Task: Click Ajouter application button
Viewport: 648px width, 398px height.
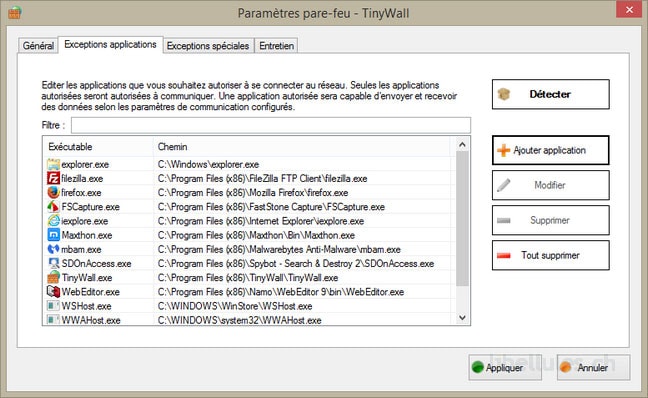Action: pos(550,150)
